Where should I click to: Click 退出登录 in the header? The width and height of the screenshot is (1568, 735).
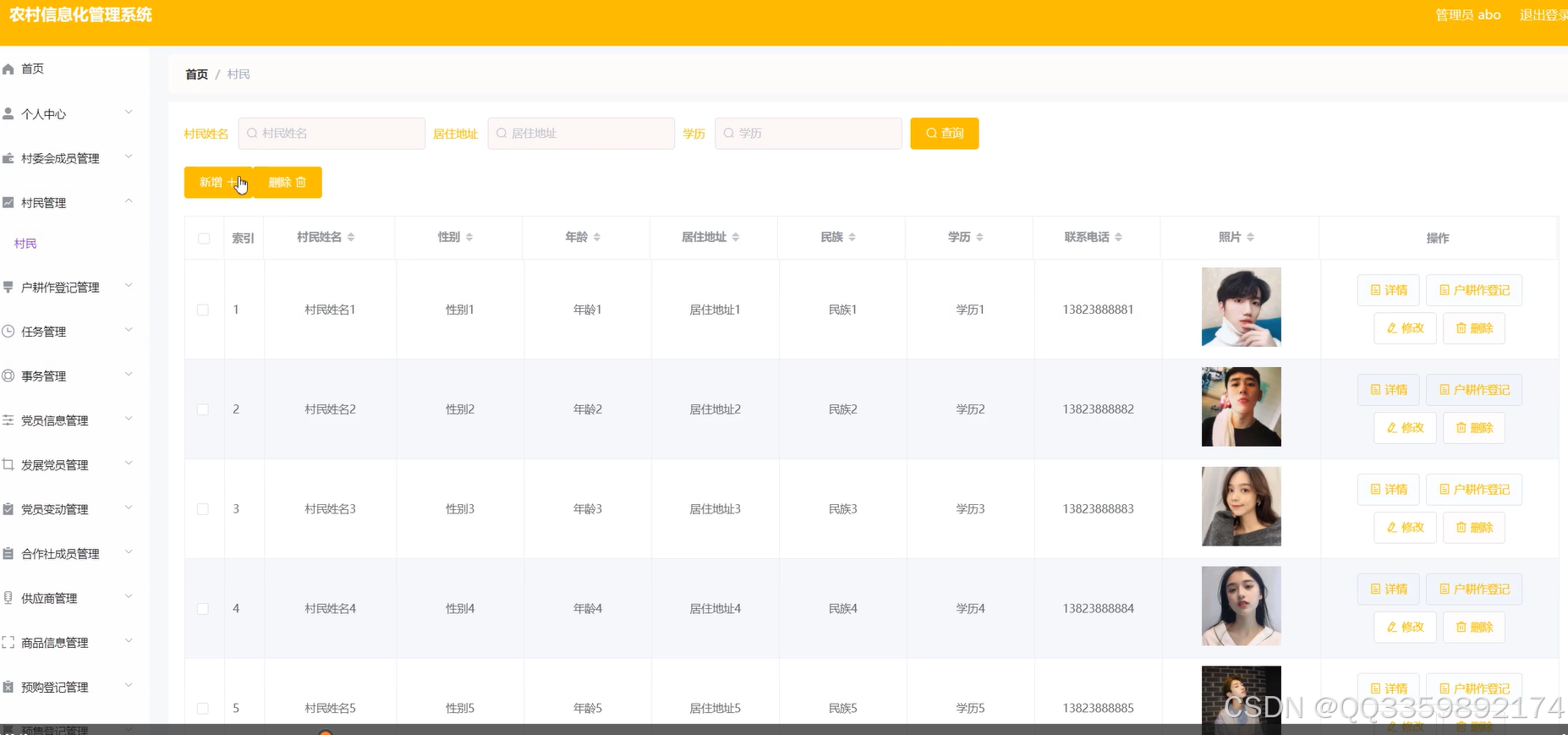(x=1543, y=15)
